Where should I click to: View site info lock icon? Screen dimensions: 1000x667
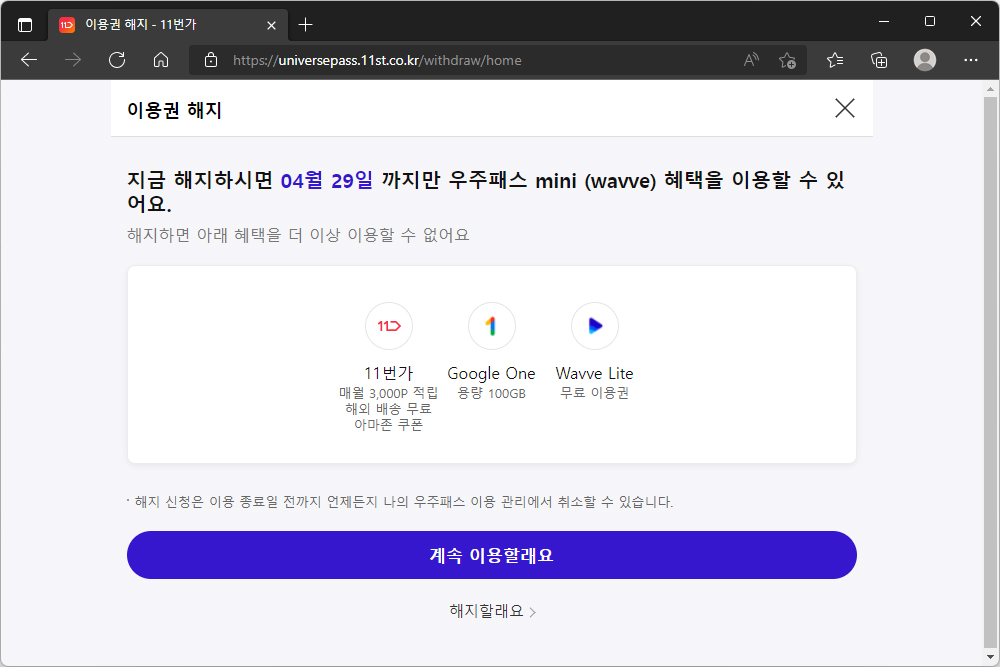(211, 60)
